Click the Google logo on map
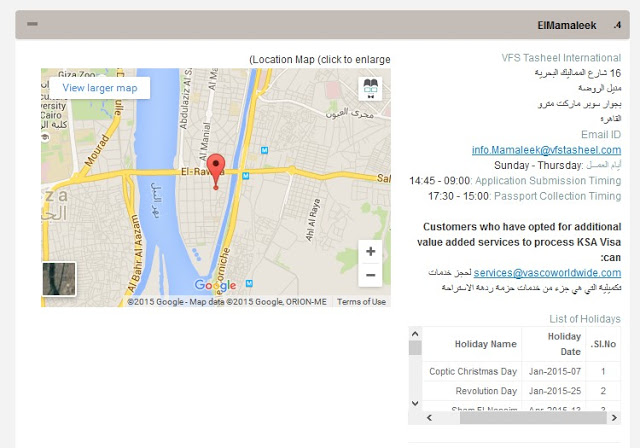 [x=215, y=285]
